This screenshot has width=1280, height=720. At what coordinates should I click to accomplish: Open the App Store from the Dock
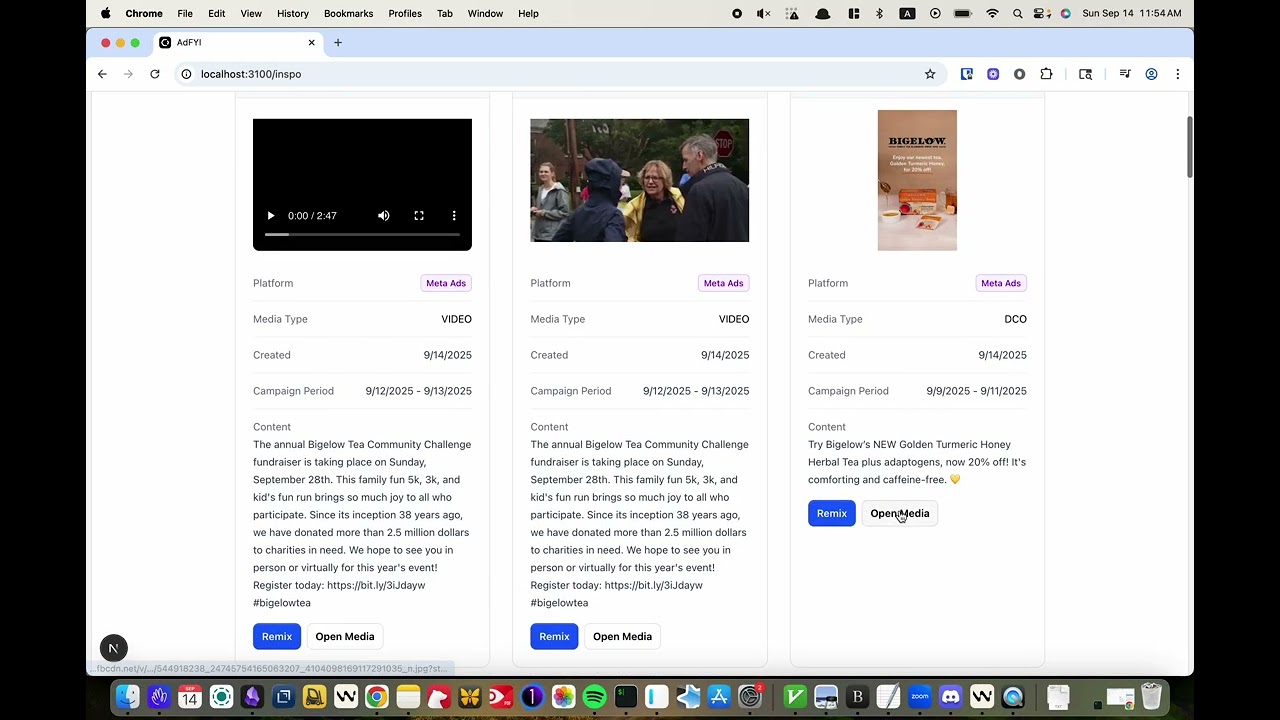pyautogui.click(x=719, y=697)
